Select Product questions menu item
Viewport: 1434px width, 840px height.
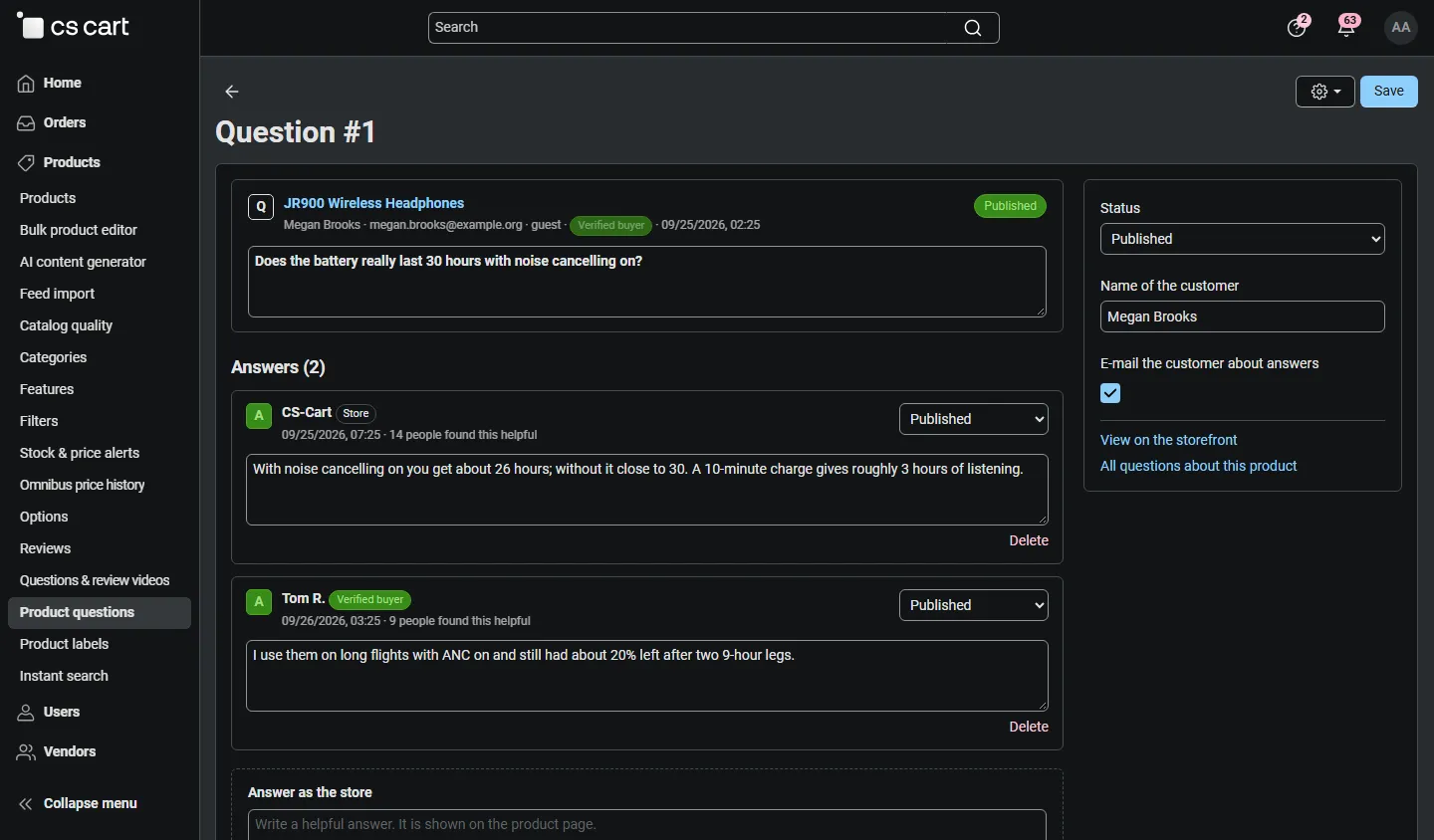(100, 613)
